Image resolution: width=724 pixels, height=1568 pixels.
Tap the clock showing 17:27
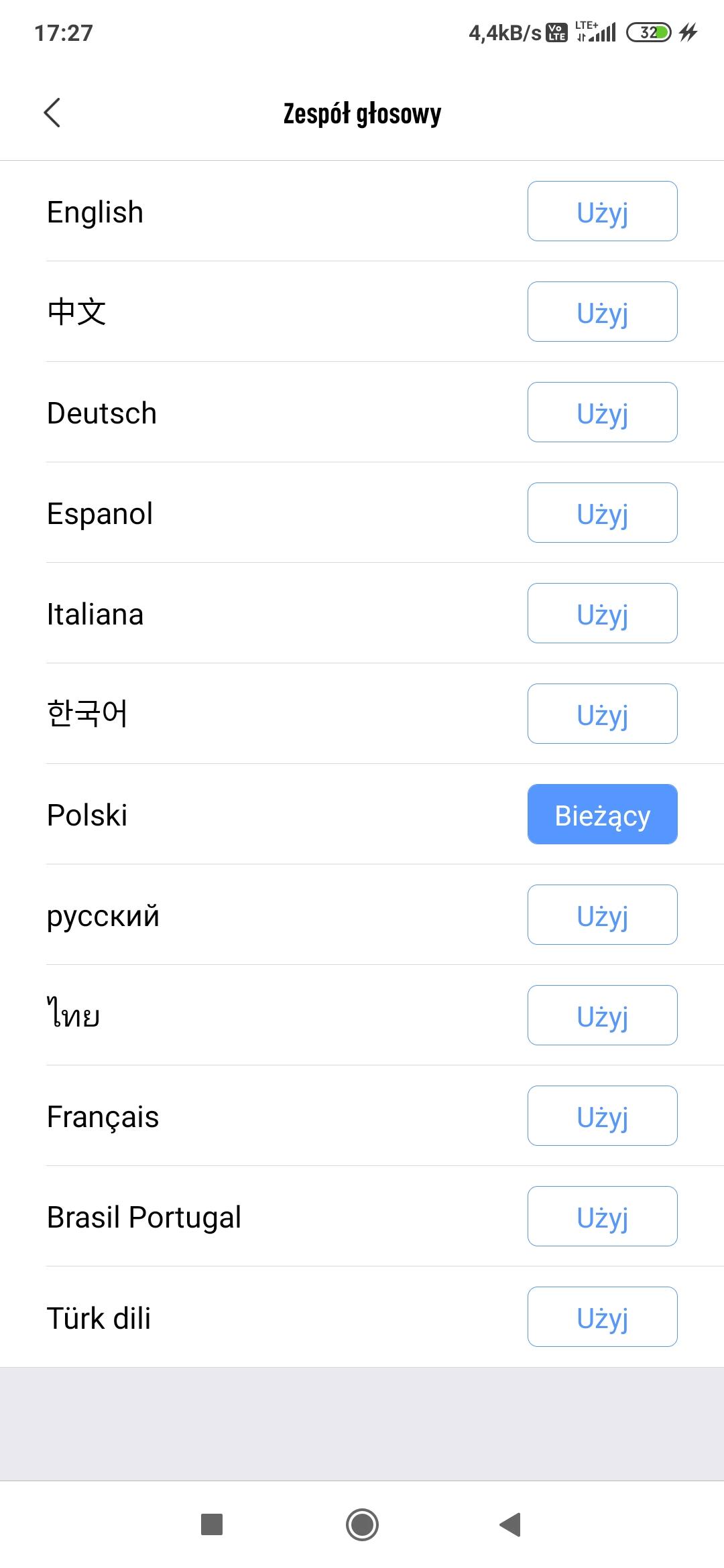pos(64,33)
